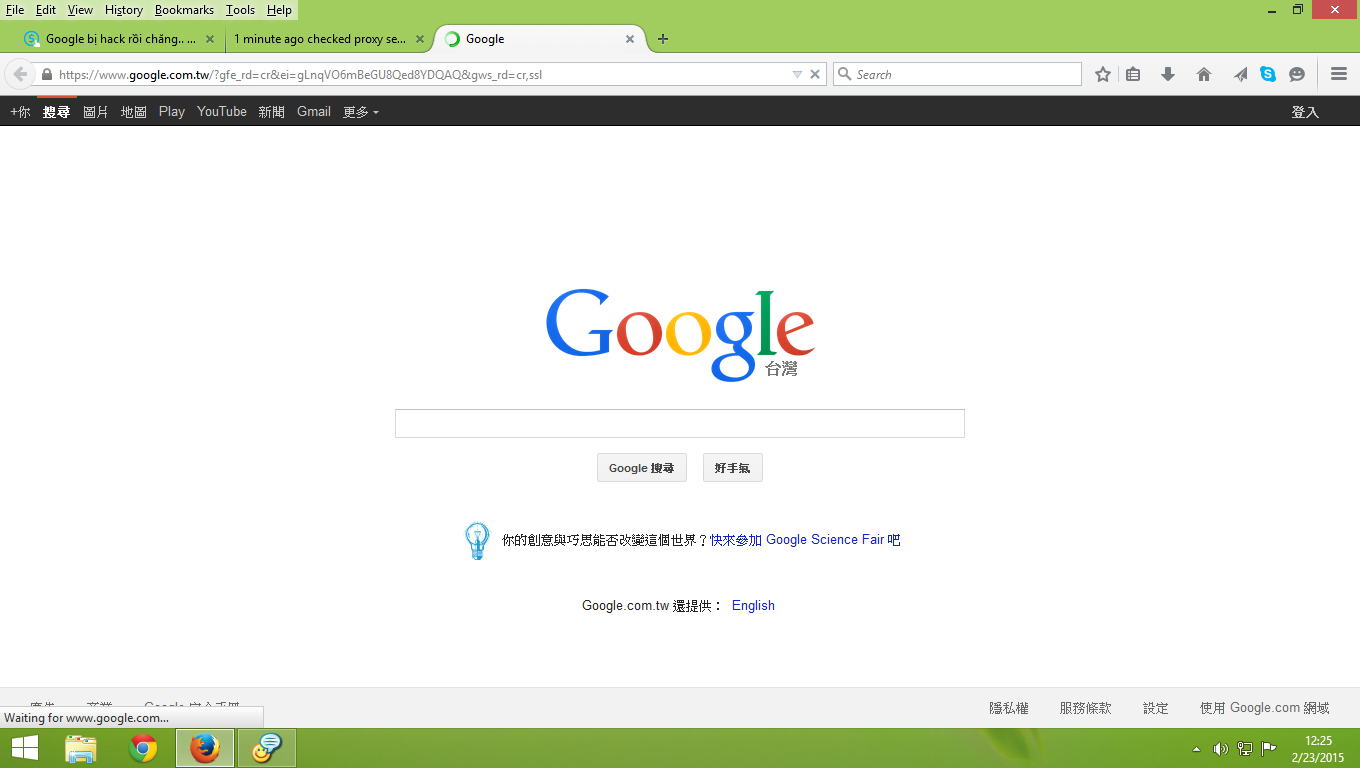Open the Firefox hamburger menu
The image size is (1360, 768).
pyautogui.click(x=1339, y=74)
